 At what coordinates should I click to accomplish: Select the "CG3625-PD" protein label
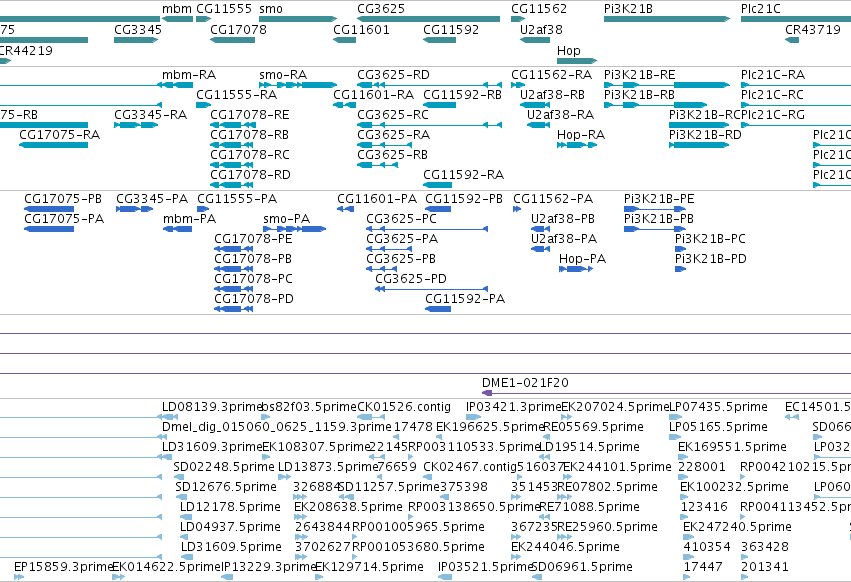(x=411, y=279)
